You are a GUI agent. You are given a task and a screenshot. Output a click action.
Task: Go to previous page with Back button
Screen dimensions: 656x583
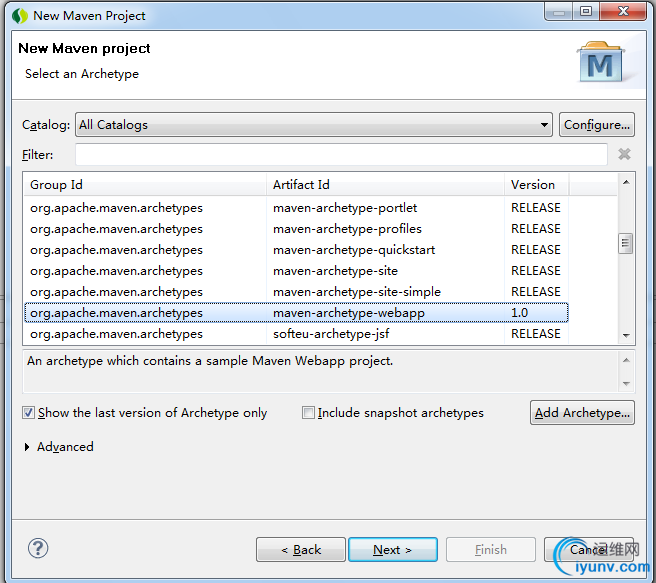(301, 550)
